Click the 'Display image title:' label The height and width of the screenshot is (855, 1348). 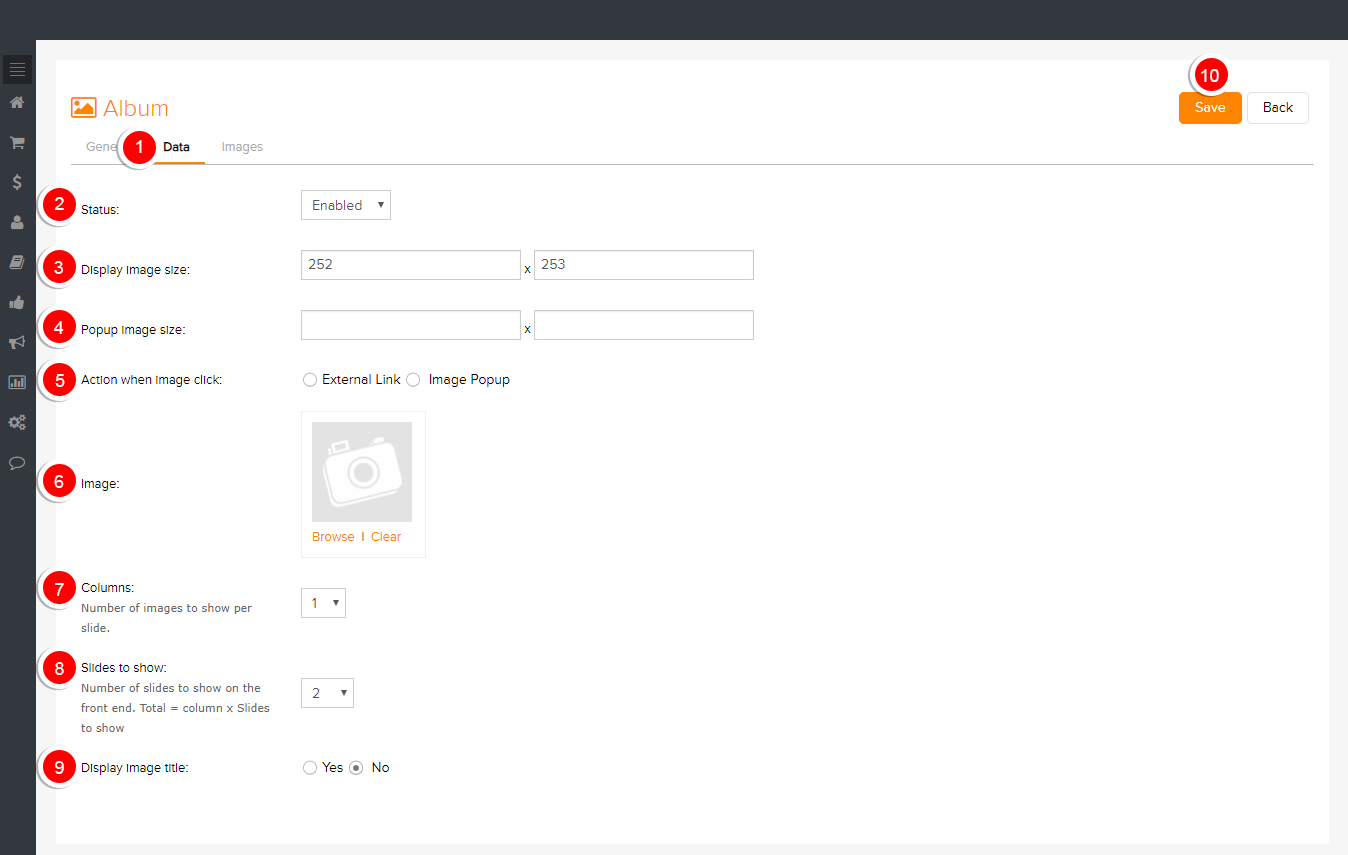coord(135,768)
